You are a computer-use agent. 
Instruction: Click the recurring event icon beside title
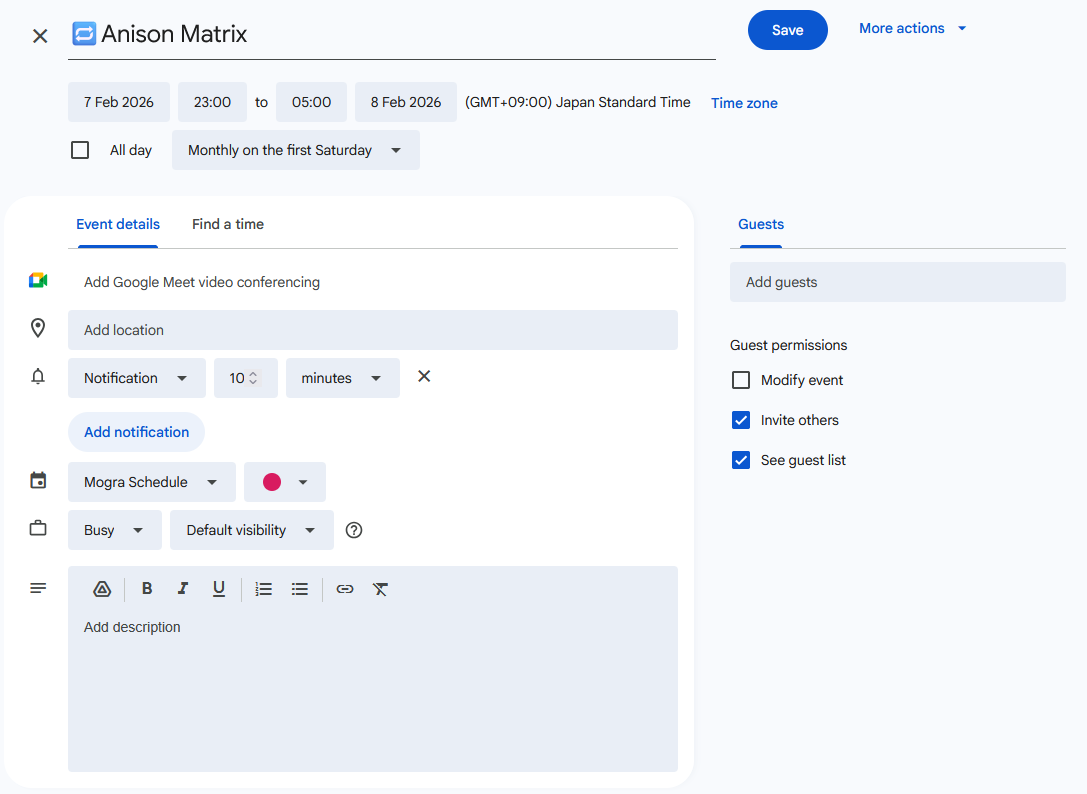(x=84, y=33)
